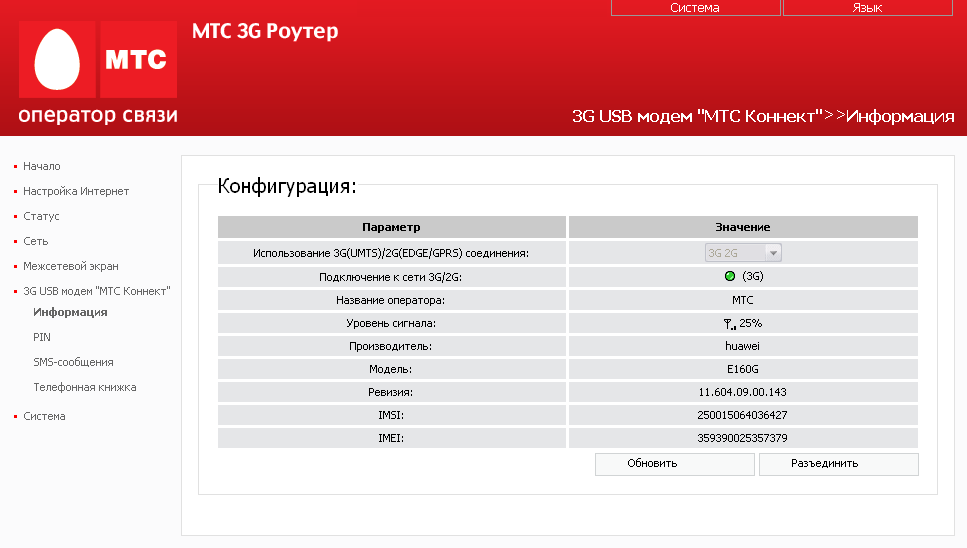967x548 pixels.
Task: Click the operator name value МТС
Action: [x=743, y=300]
